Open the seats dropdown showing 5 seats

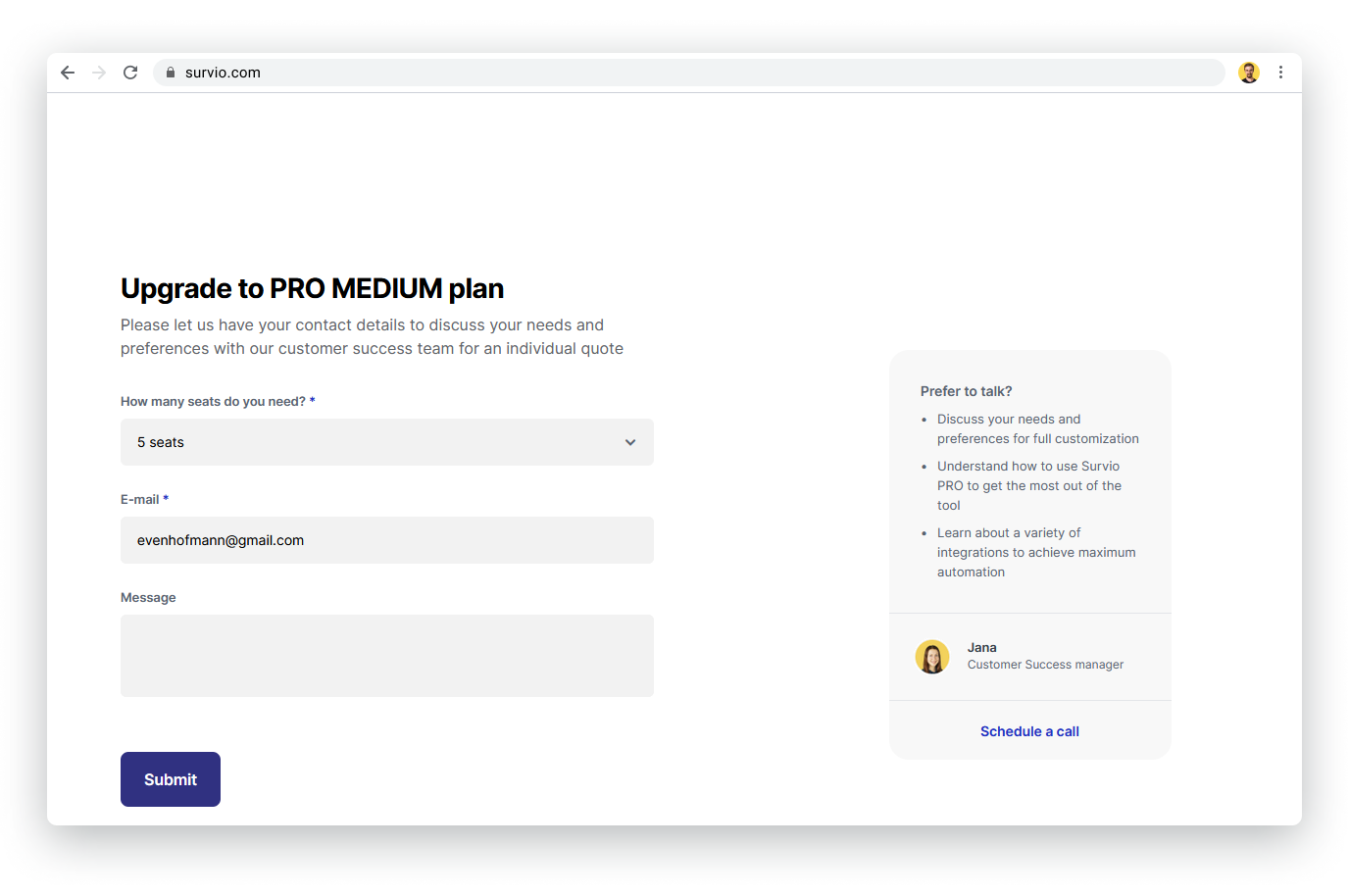[x=387, y=442]
